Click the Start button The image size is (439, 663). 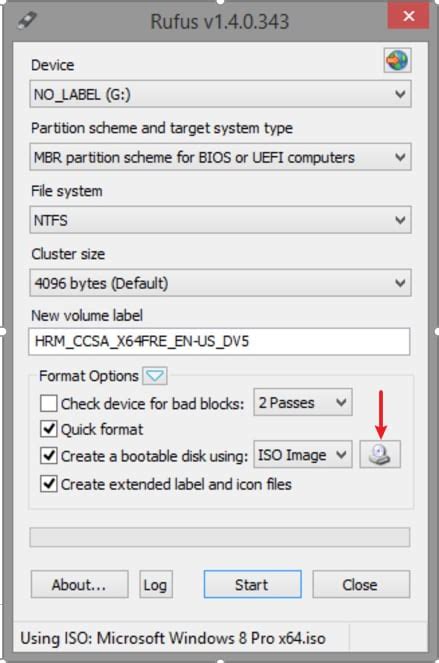coord(252,584)
